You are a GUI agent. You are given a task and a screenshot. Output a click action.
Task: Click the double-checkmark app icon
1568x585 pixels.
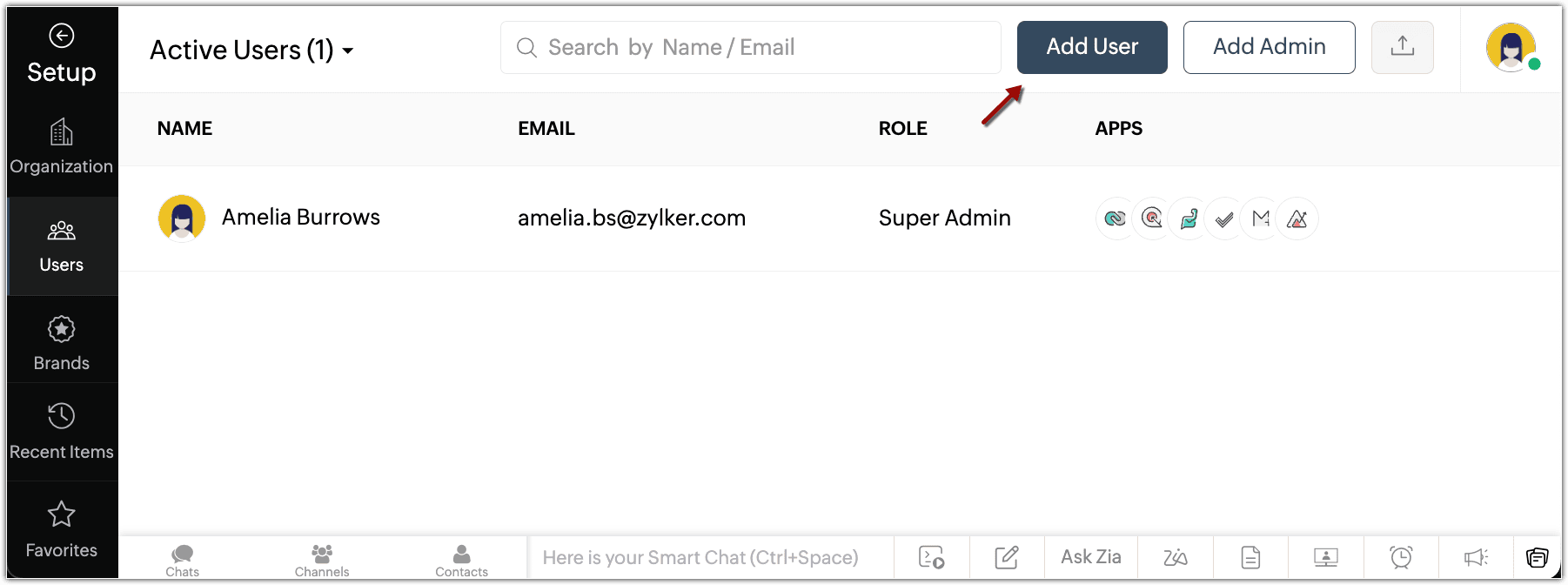[1224, 219]
